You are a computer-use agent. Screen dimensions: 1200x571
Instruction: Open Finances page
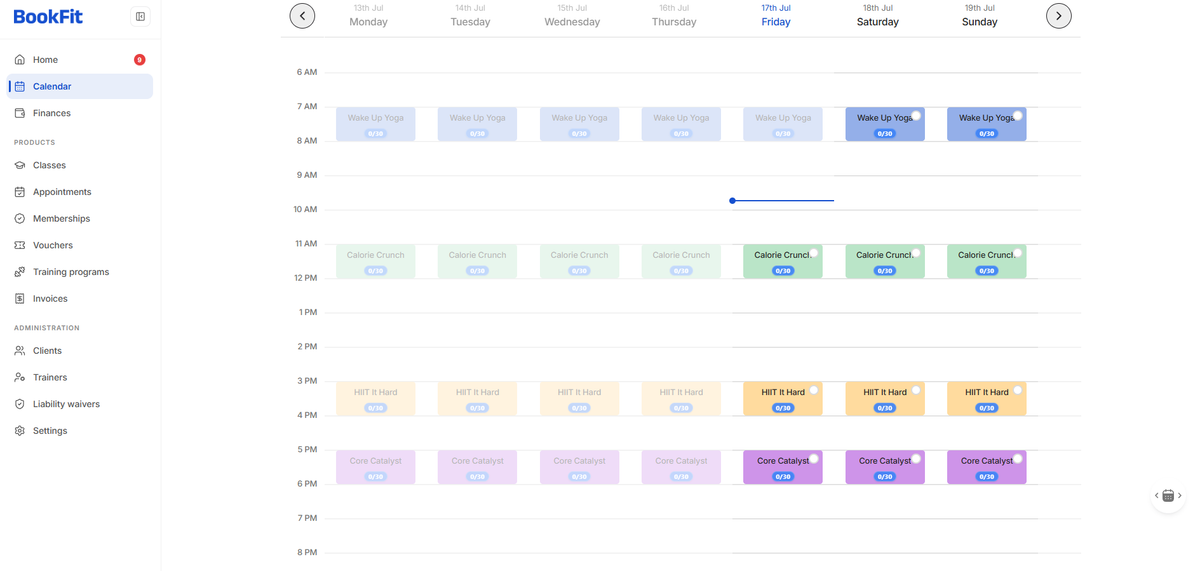pyautogui.click(x=80, y=113)
